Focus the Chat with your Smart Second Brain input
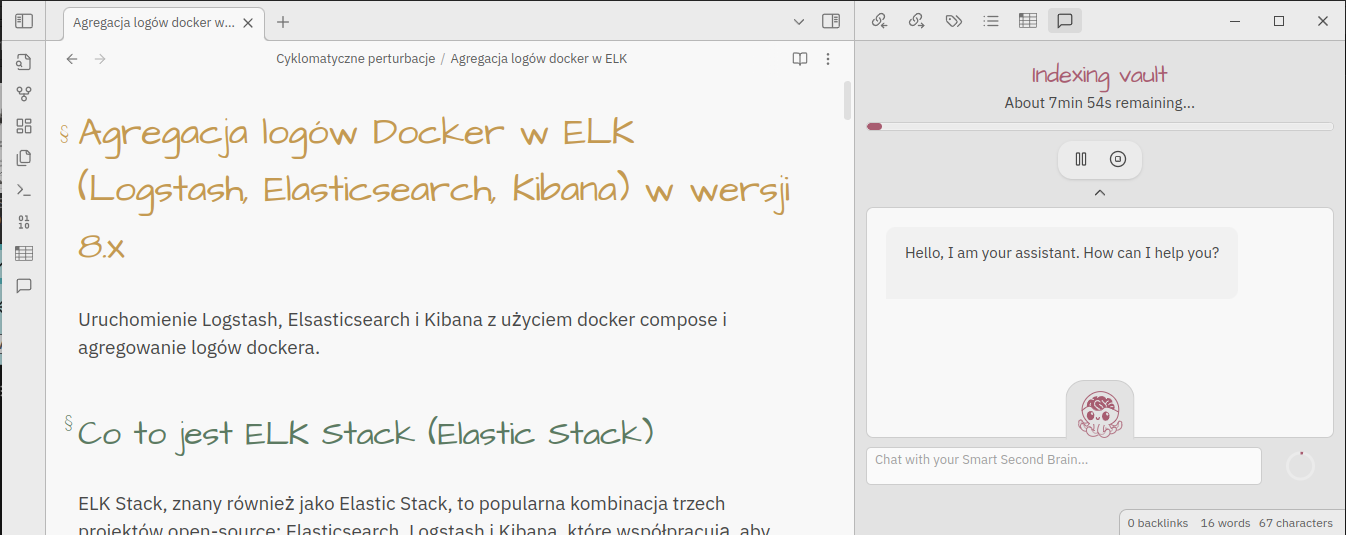This screenshot has width=1346, height=535. 1064,466
